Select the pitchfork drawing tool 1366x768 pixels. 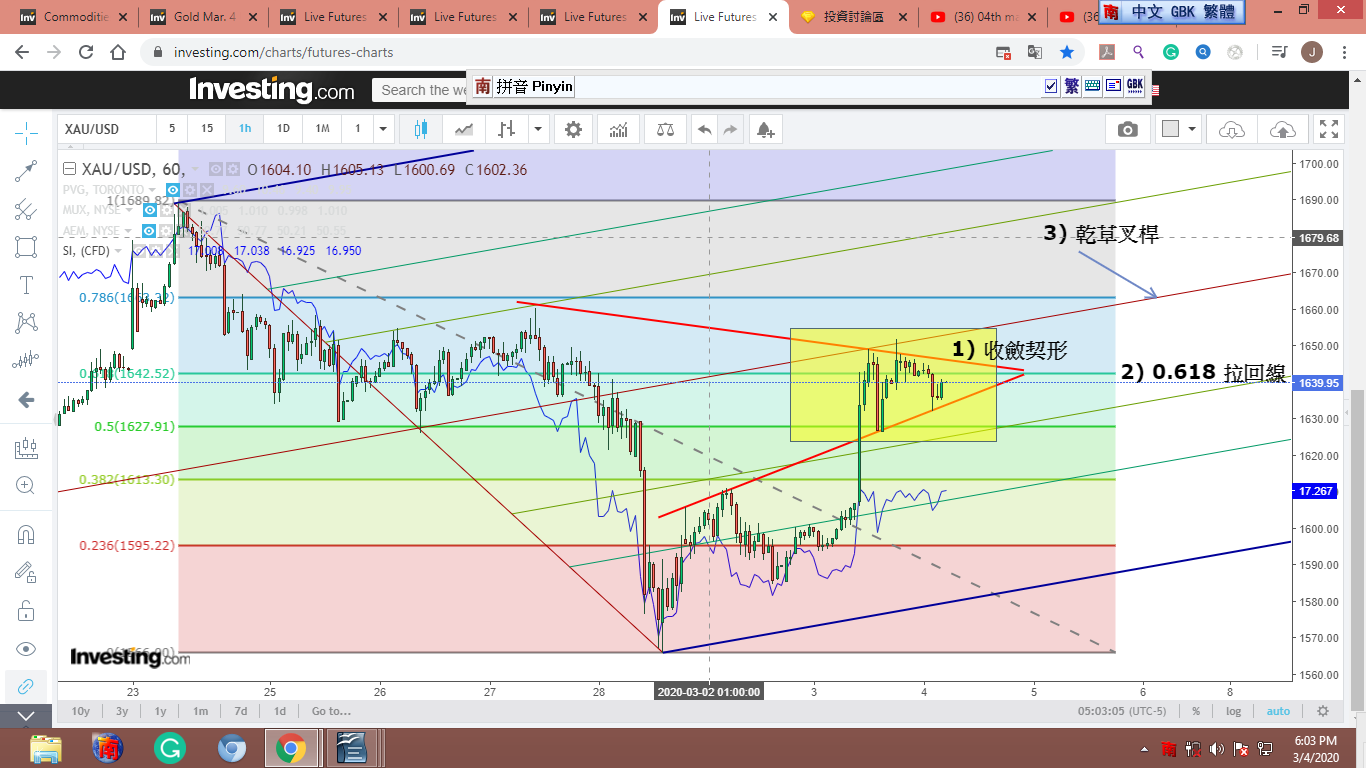[26, 209]
